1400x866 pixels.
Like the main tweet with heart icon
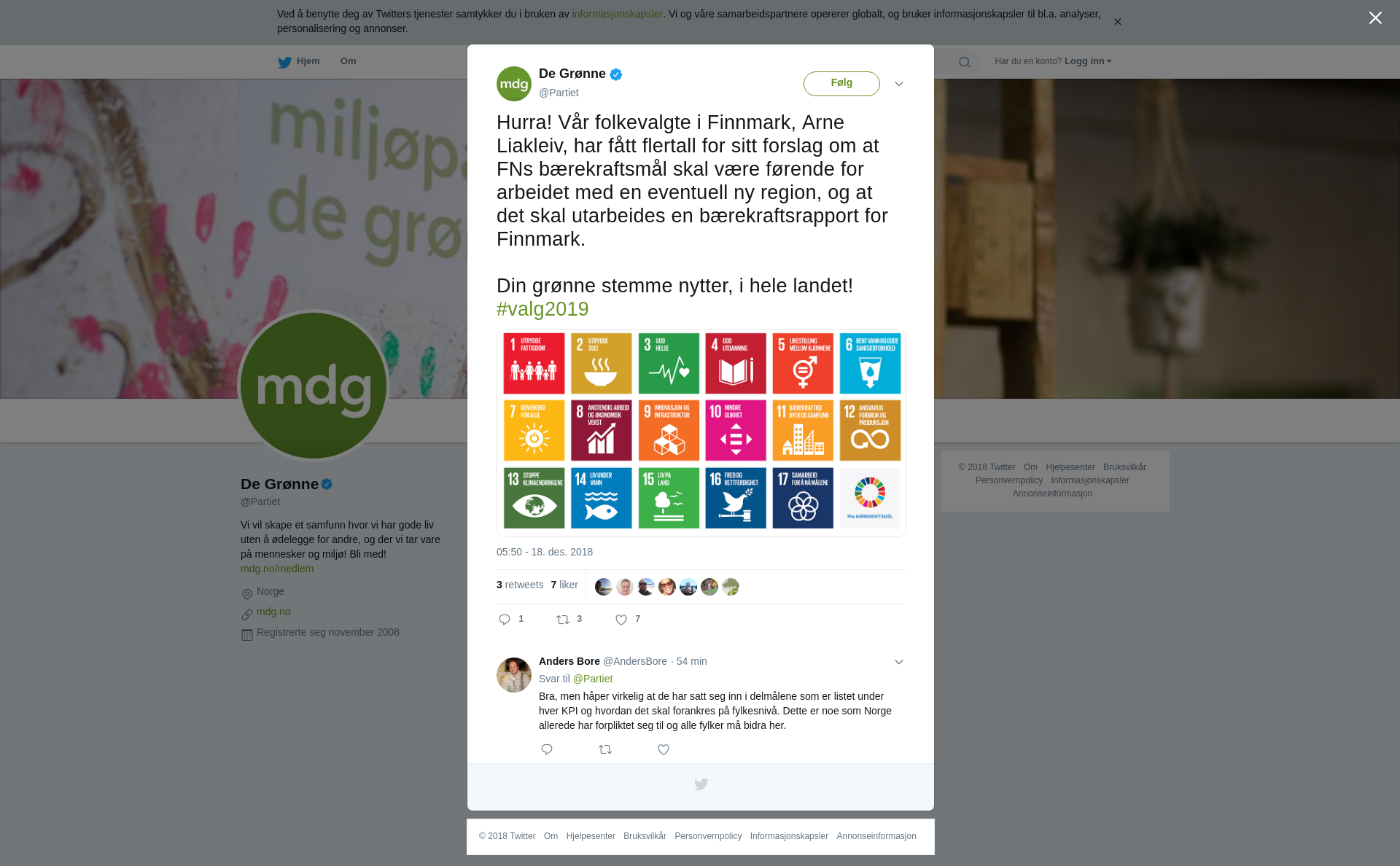[621, 620]
